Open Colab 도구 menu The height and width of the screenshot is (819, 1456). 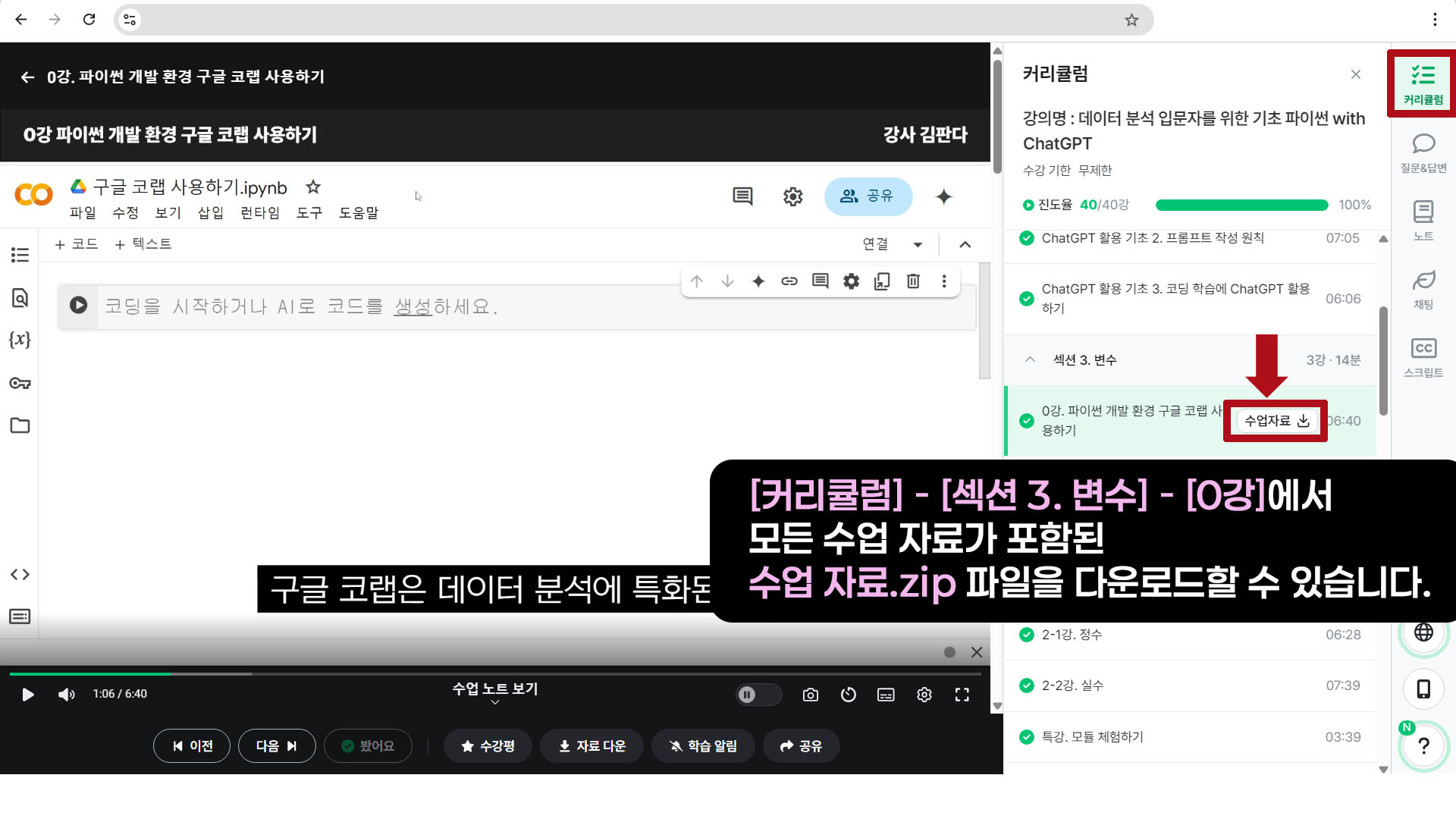click(309, 213)
